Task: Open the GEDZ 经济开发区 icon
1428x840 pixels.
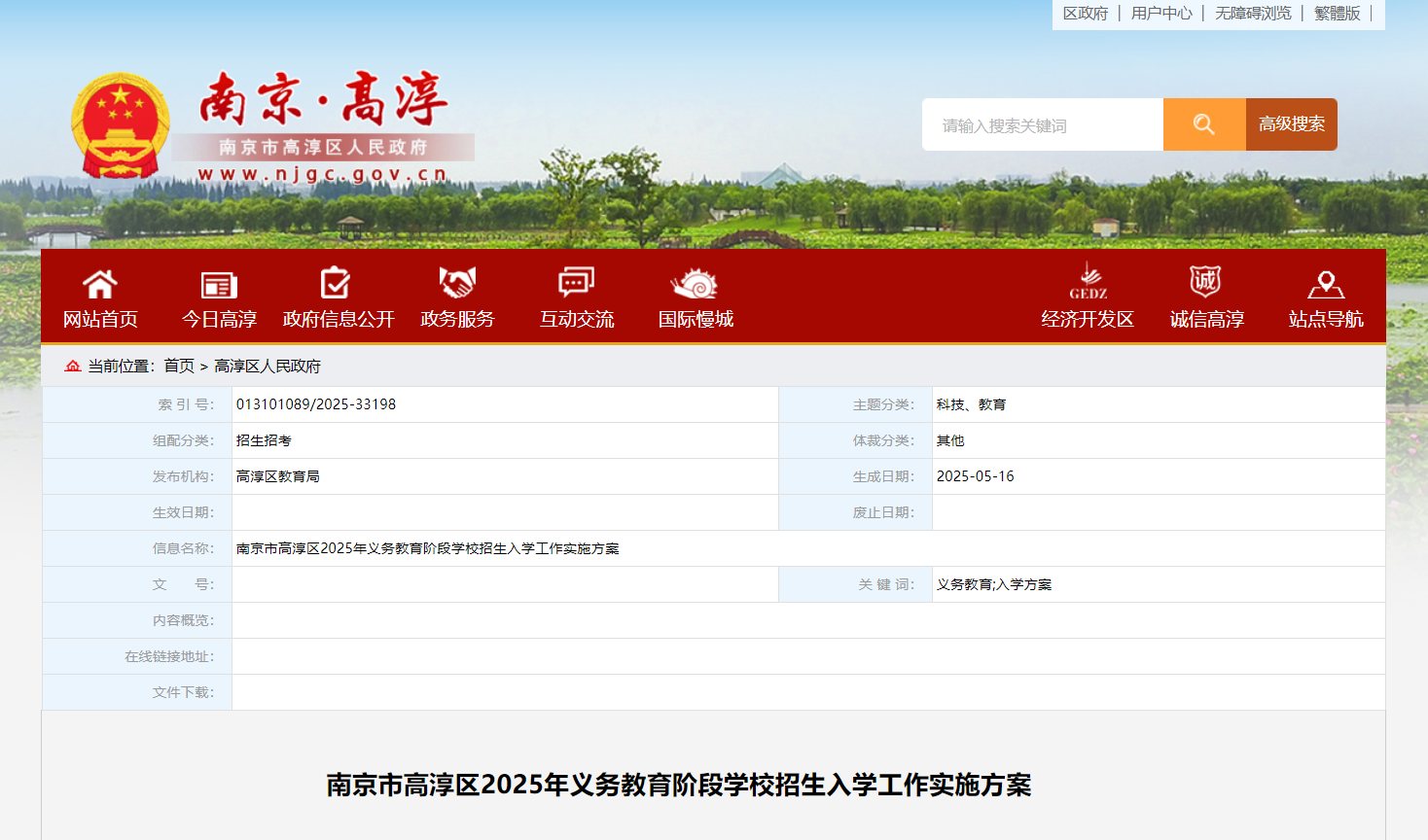Action: pos(1088,281)
